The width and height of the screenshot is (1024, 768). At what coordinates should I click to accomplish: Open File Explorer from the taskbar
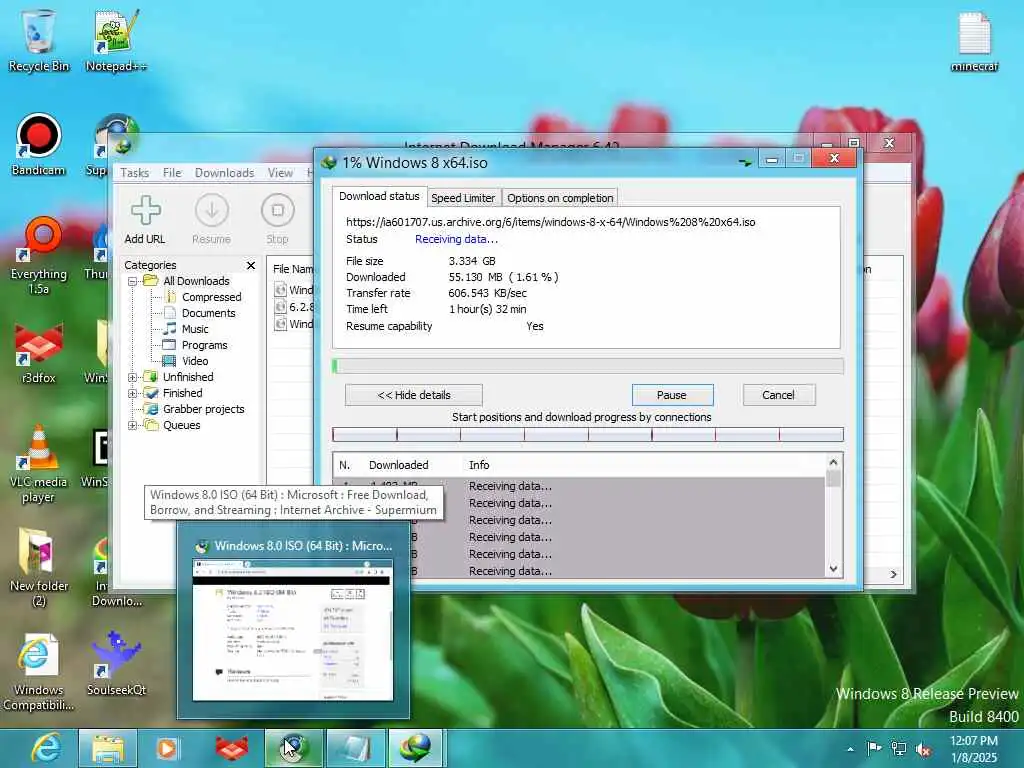pos(108,748)
